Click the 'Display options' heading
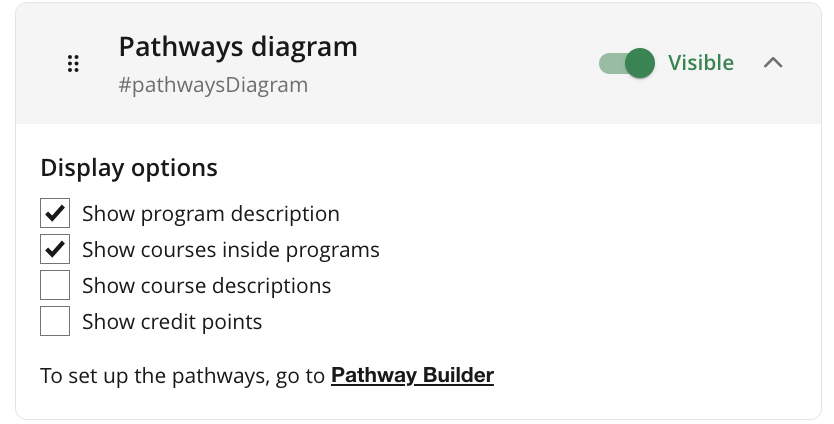834x424 pixels. point(129,168)
